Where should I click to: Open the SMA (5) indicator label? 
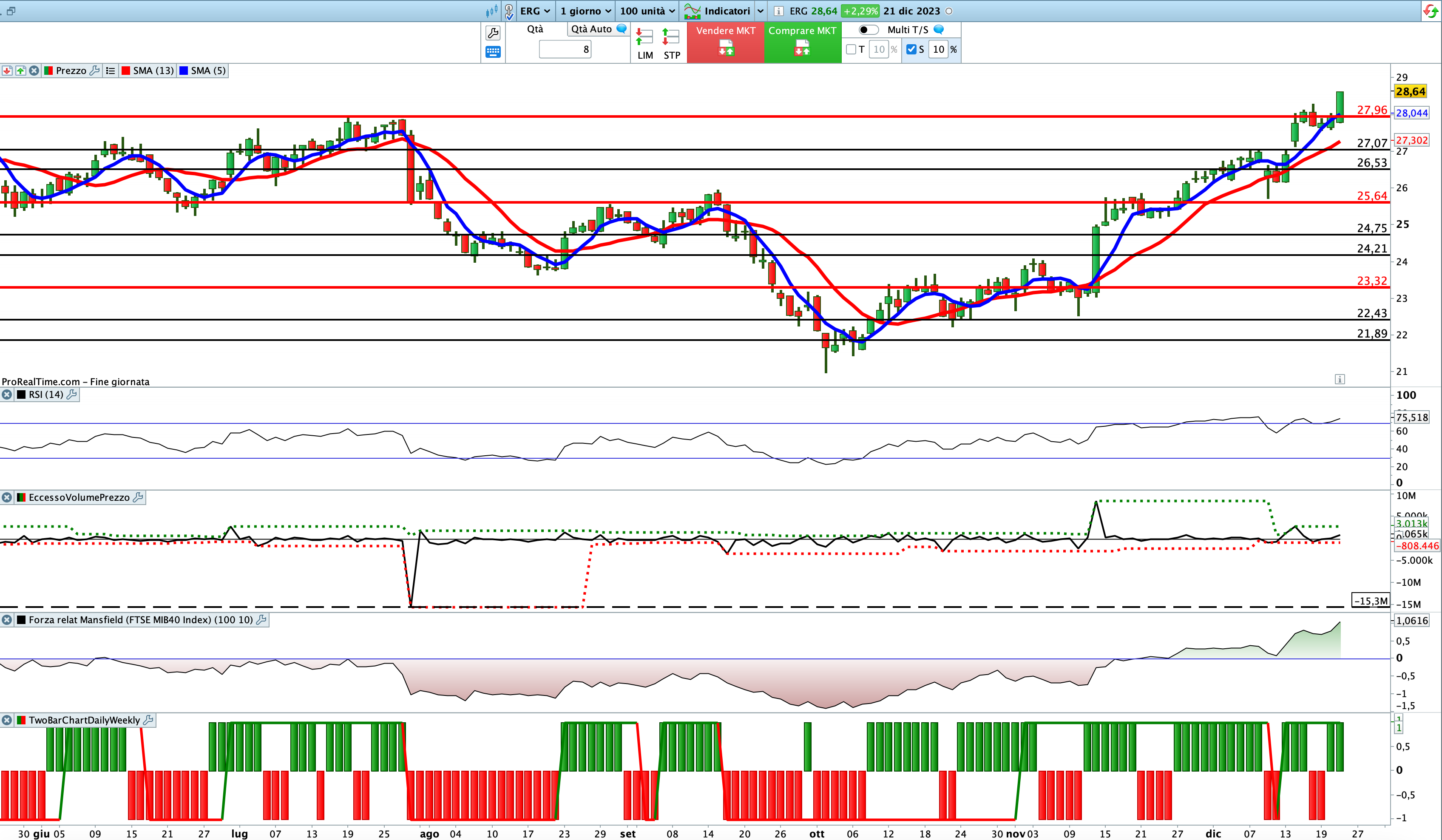208,71
